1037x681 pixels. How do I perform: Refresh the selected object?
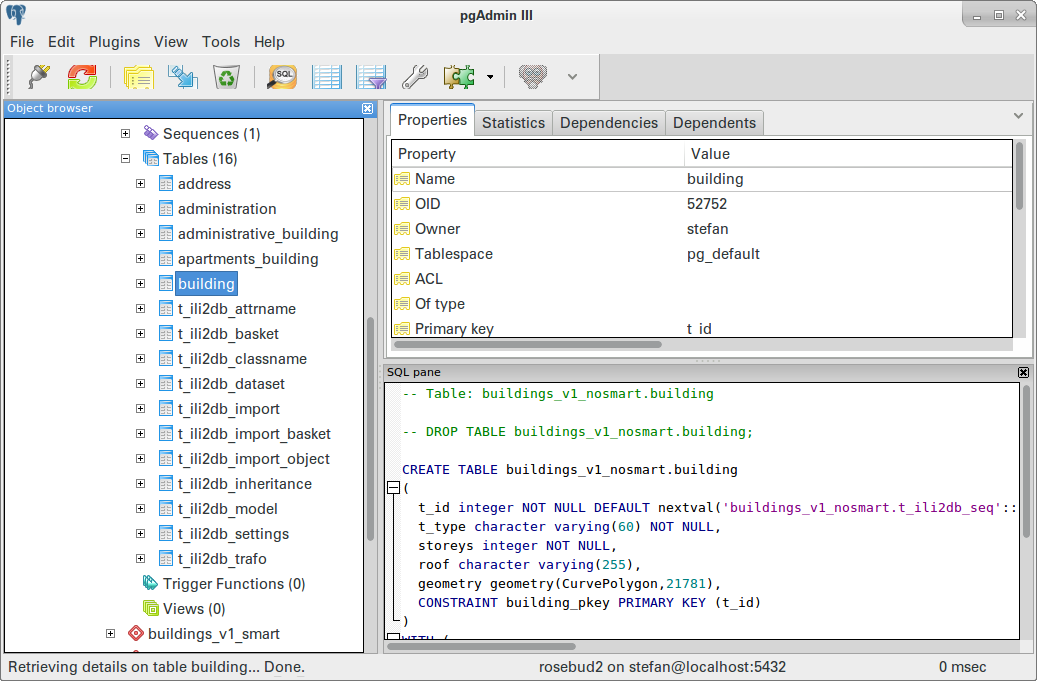coord(82,77)
